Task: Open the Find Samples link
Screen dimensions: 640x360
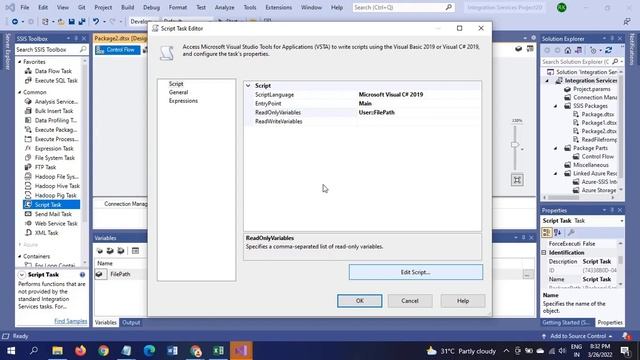Action: [71, 322]
